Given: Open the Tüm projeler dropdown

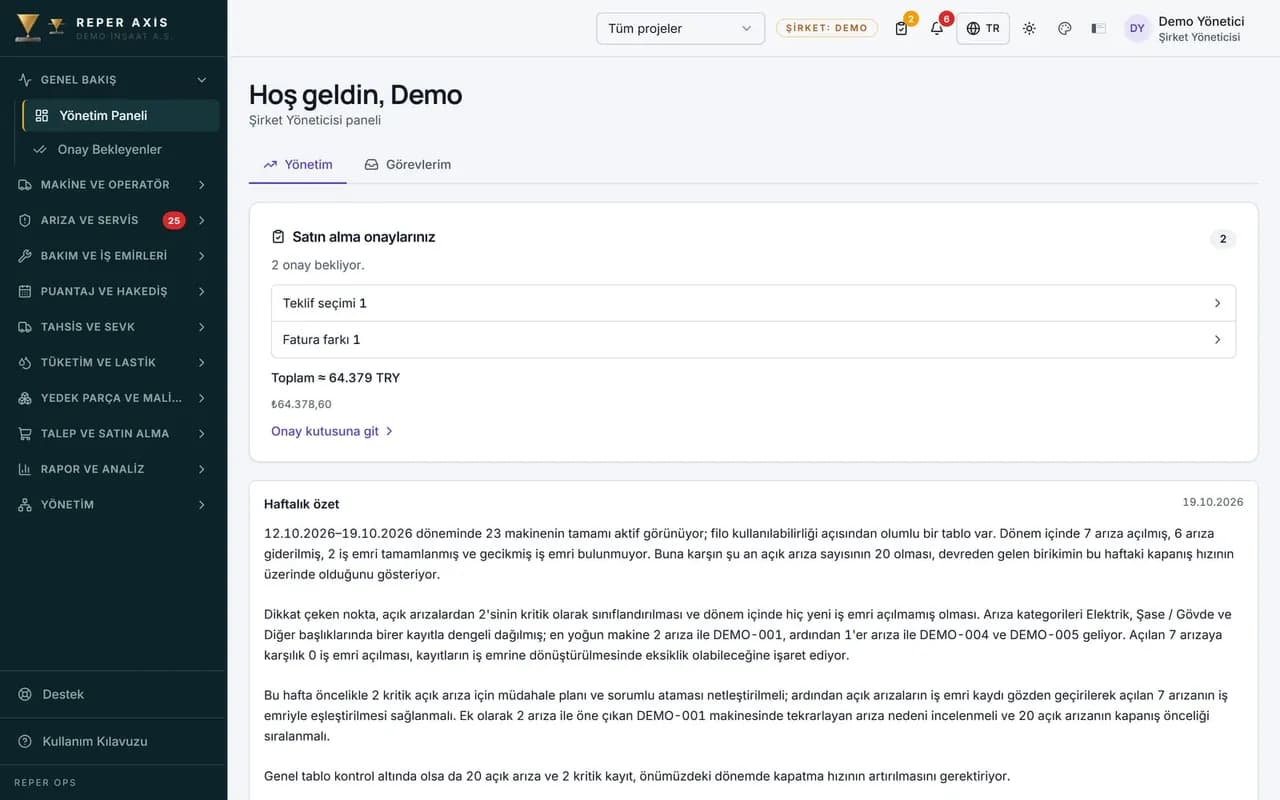Looking at the screenshot, I should pyautogui.click(x=680, y=28).
